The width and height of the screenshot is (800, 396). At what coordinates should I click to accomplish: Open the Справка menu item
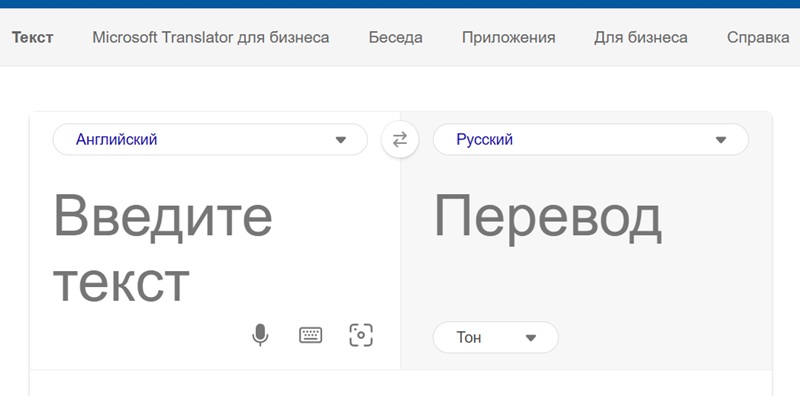point(758,37)
